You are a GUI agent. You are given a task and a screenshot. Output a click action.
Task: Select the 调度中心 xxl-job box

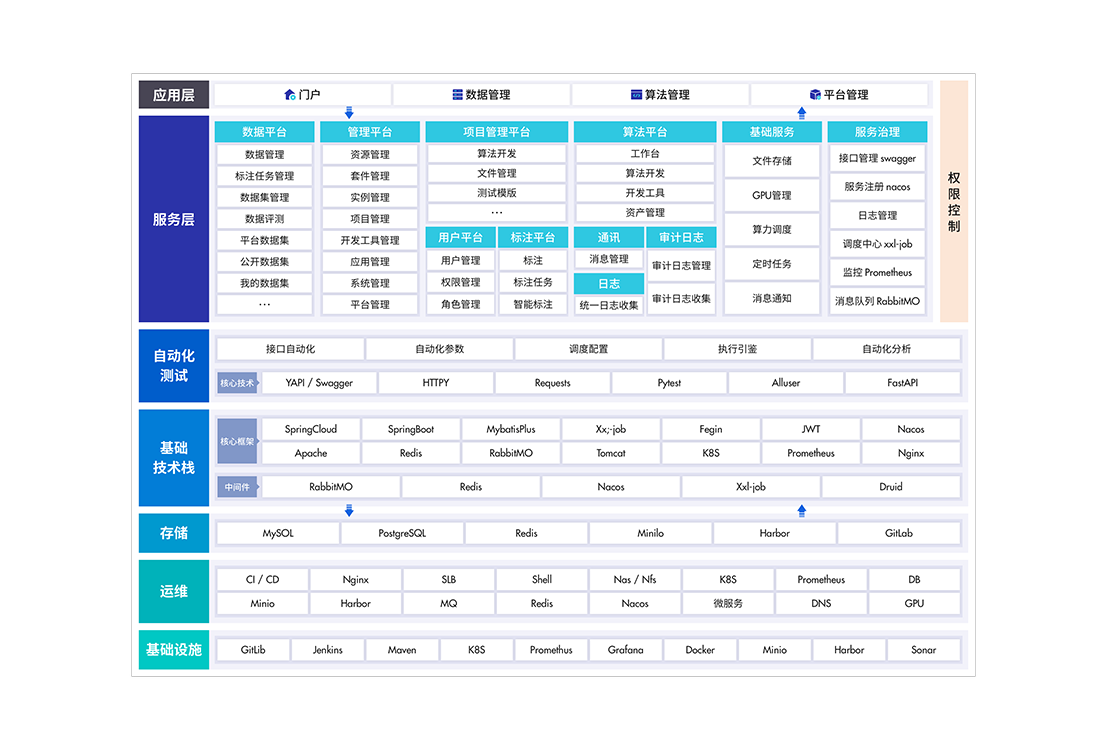(878, 244)
